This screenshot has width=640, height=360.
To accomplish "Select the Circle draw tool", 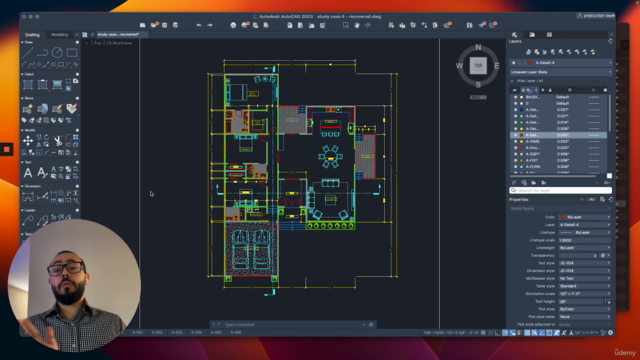I will (57, 52).
